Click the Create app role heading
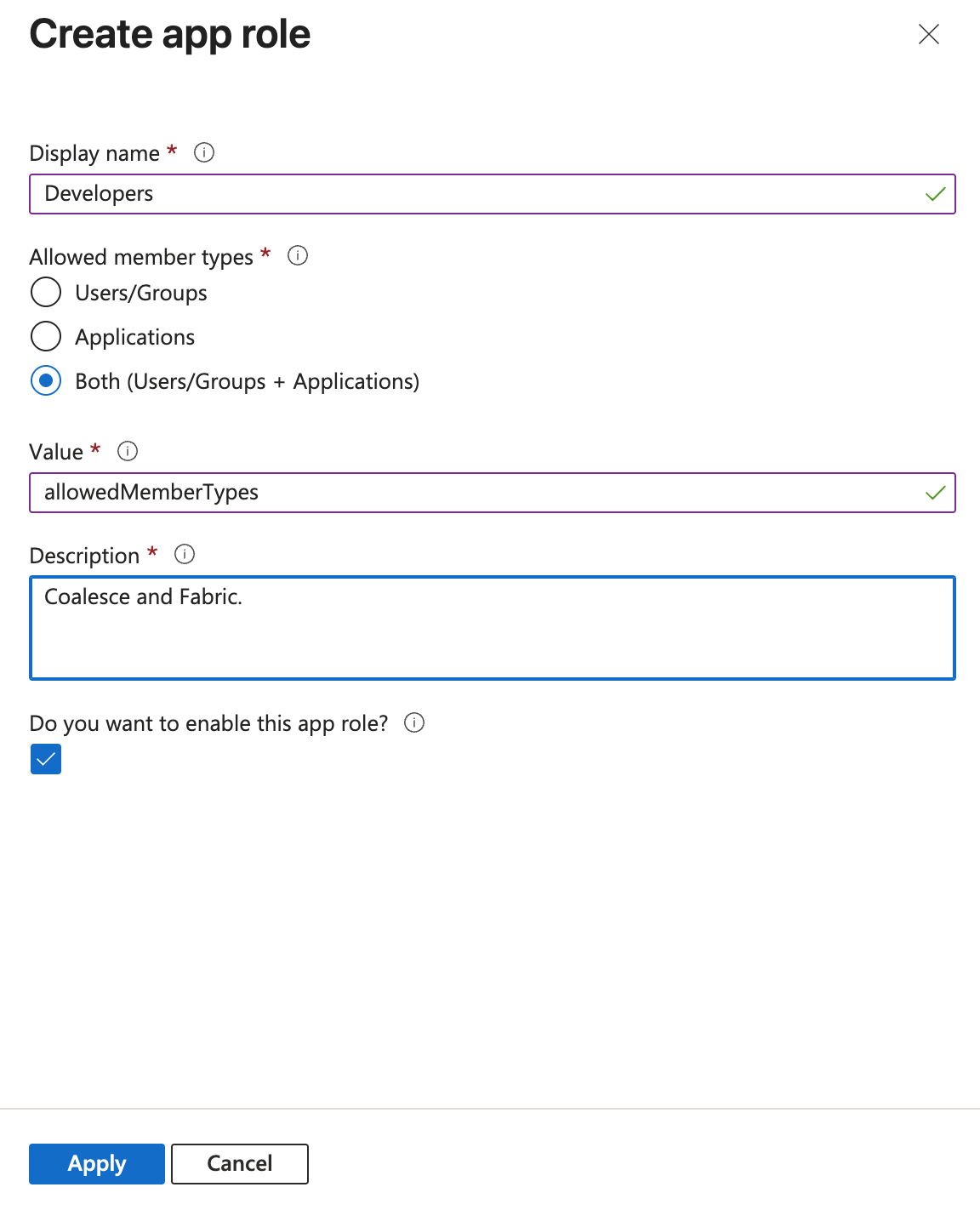Viewport: 980px width, 1210px height. click(x=170, y=35)
